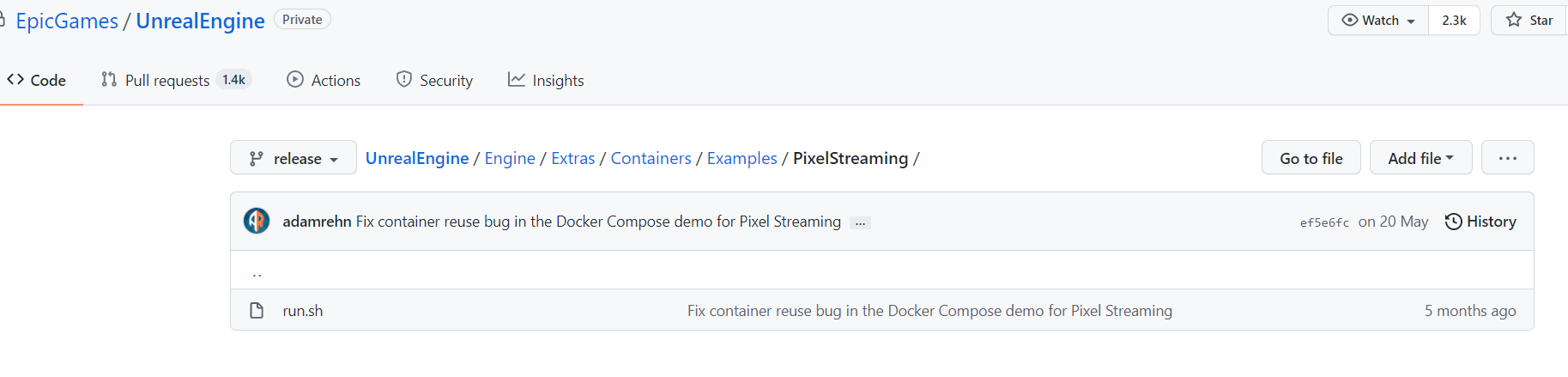
Task: Open commit ef5e6fc hash link
Action: tap(1324, 222)
